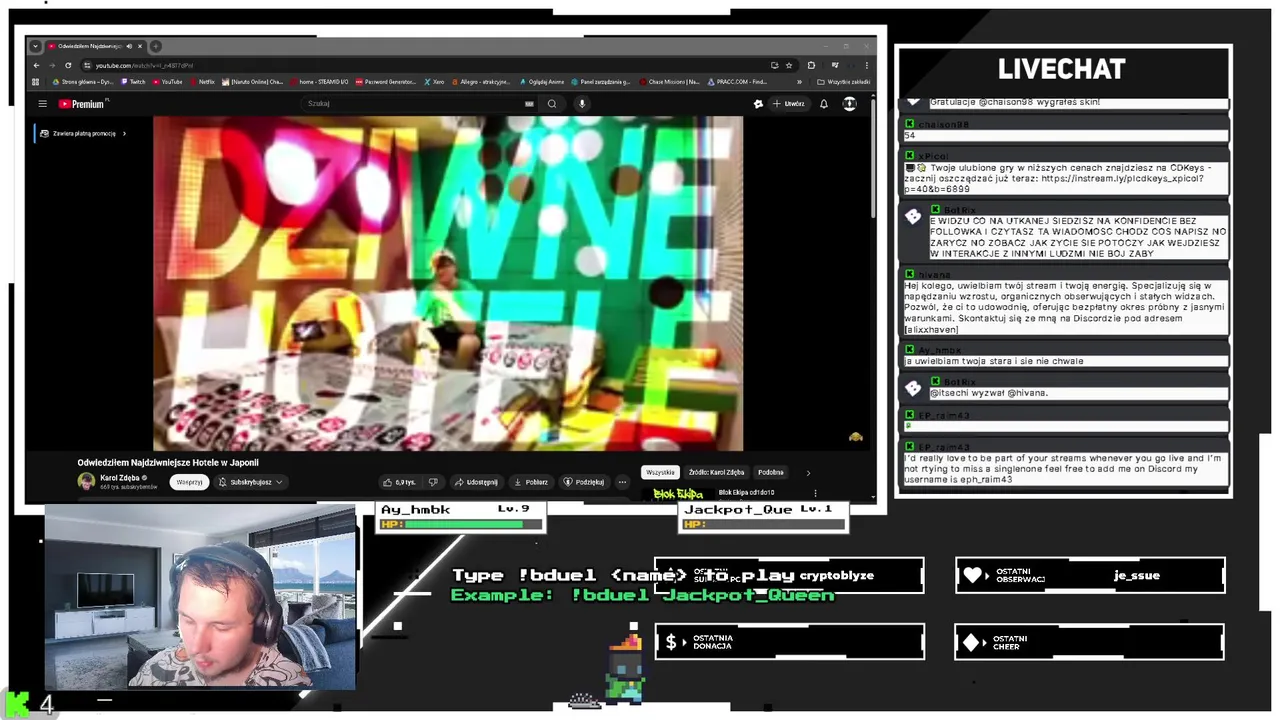This screenshot has height=720, width=1280.
Task: Open the Chrome extensions puzzle icon
Action: pyautogui.click(x=811, y=66)
